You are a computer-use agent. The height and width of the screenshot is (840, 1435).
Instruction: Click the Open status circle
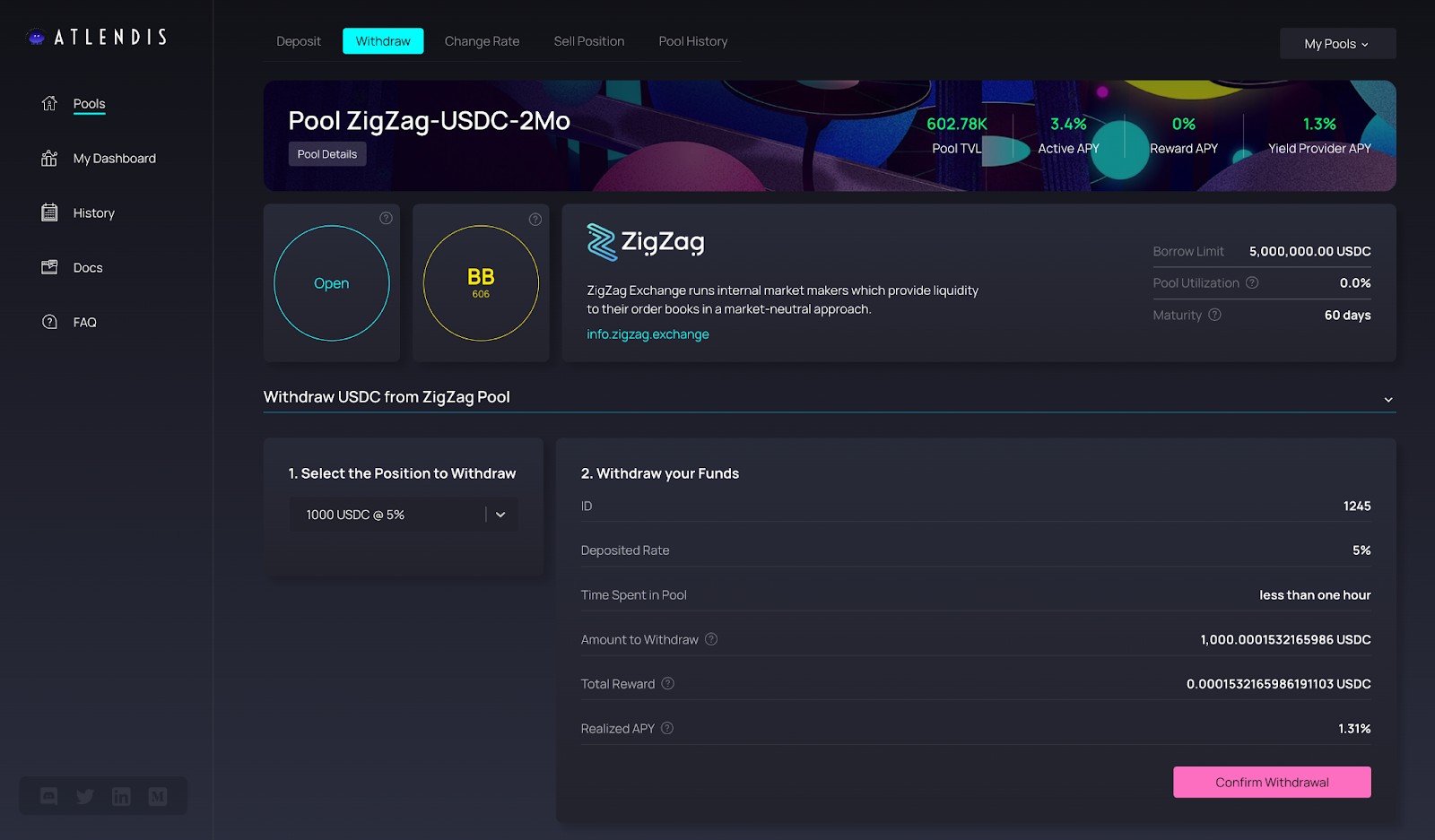tap(332, 283)
